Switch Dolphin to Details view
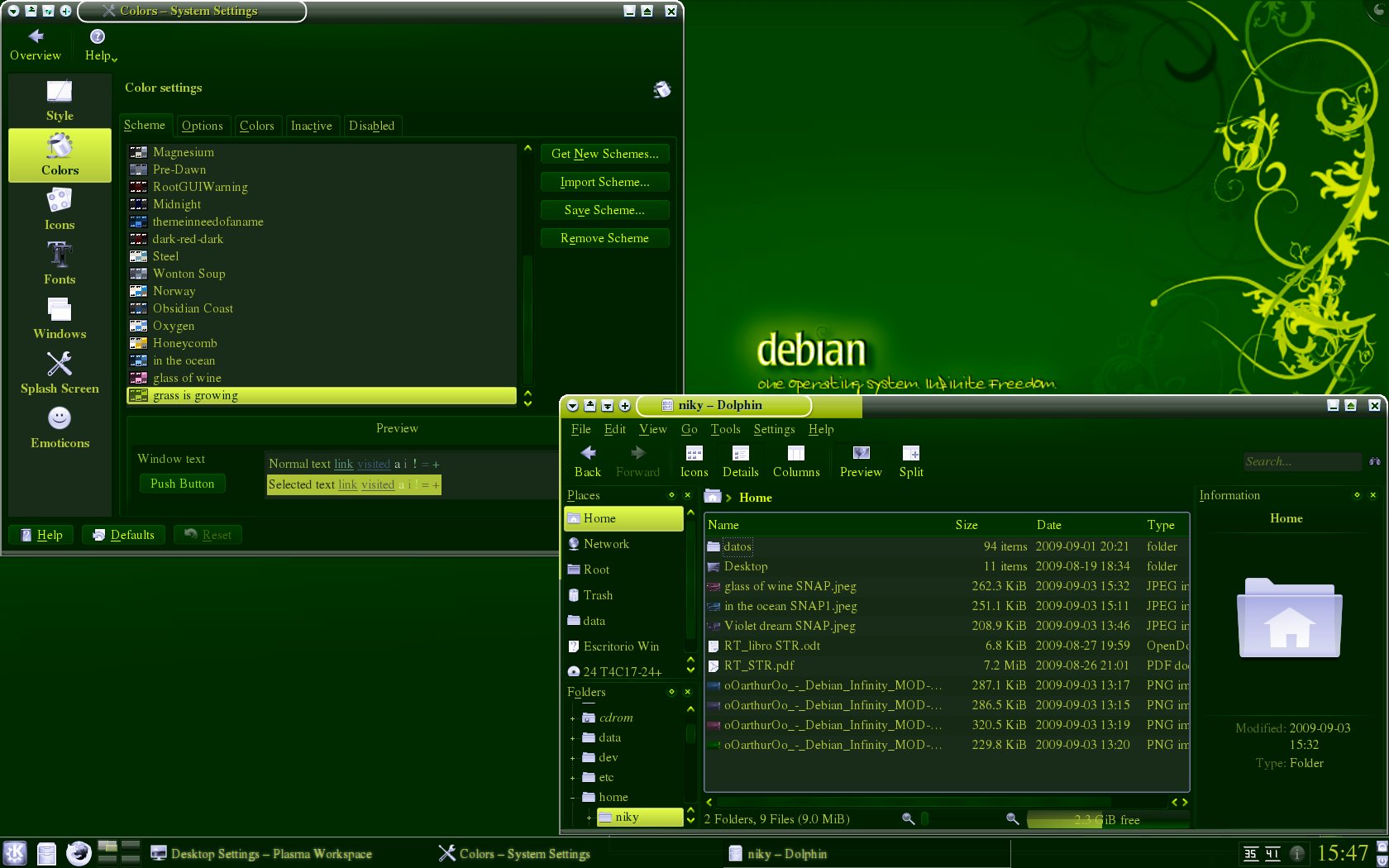Viewport: 1389px width, 868px height. 740,461
